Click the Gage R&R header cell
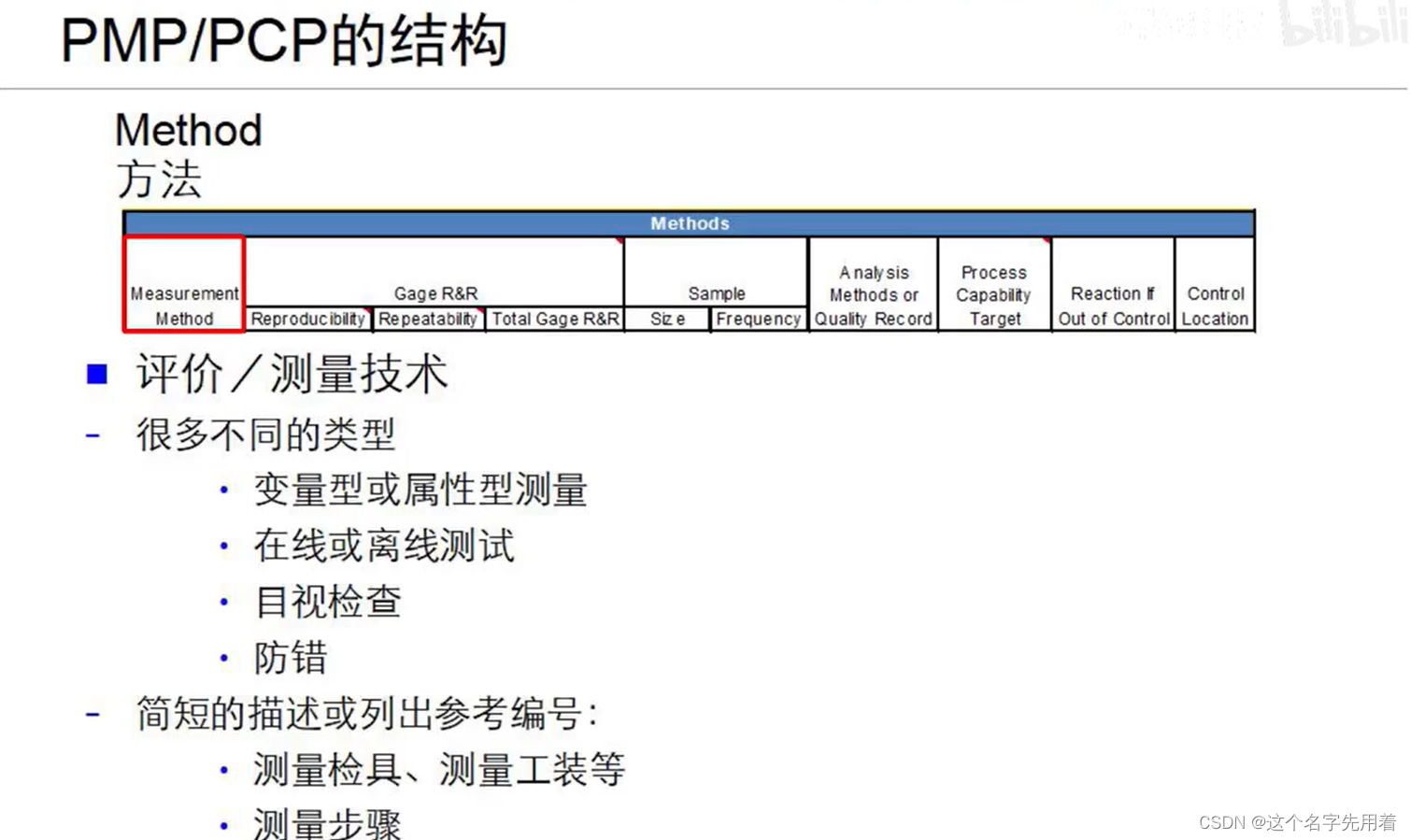The image size is (1411, 840). point(436,292)
